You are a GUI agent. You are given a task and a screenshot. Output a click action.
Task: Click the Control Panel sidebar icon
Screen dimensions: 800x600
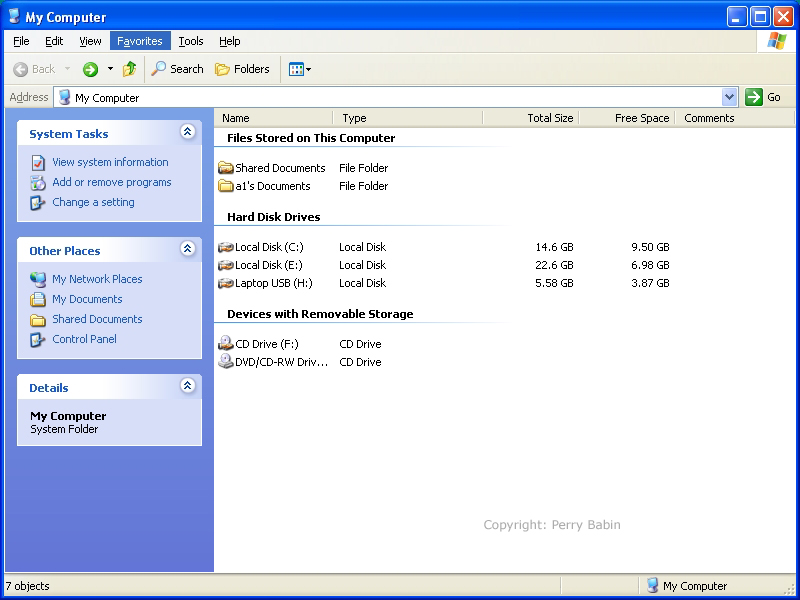(x=38, y=339)
